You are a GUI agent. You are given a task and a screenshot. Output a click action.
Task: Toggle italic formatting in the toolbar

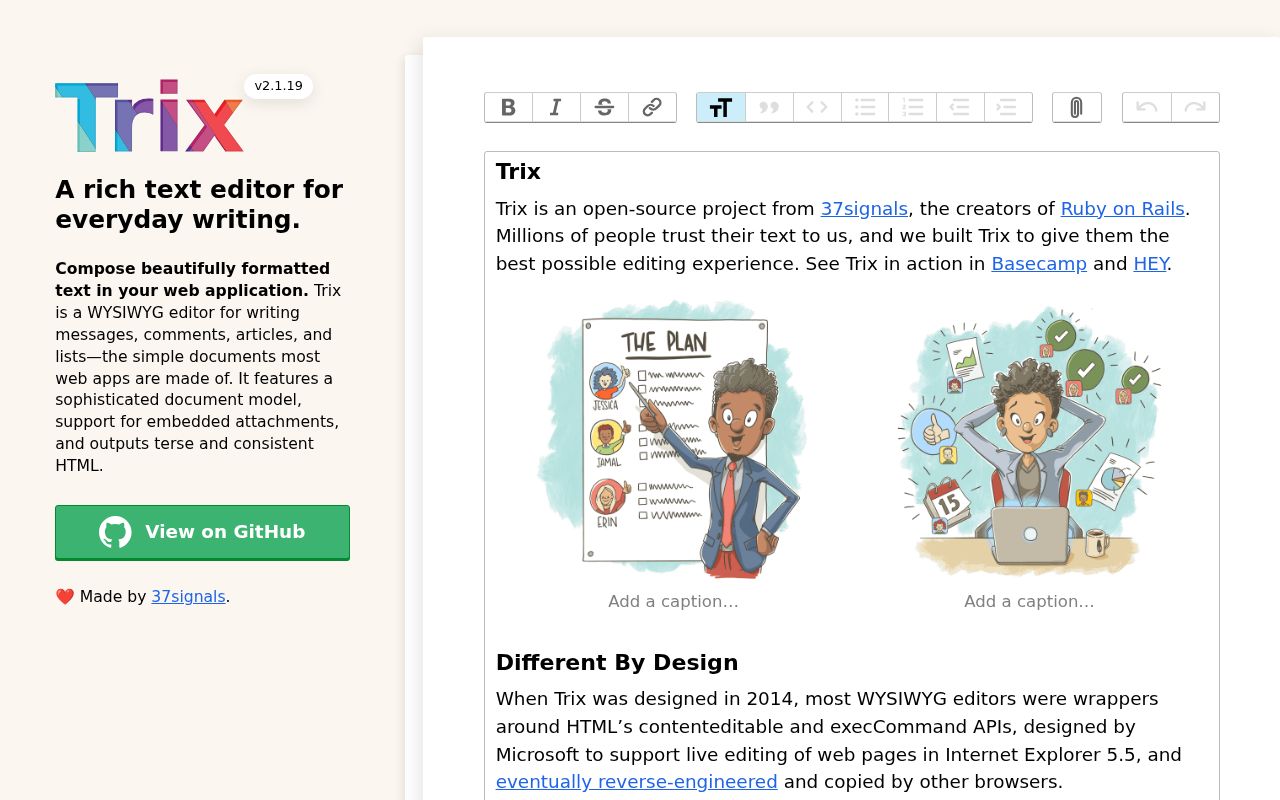(556, 107)
